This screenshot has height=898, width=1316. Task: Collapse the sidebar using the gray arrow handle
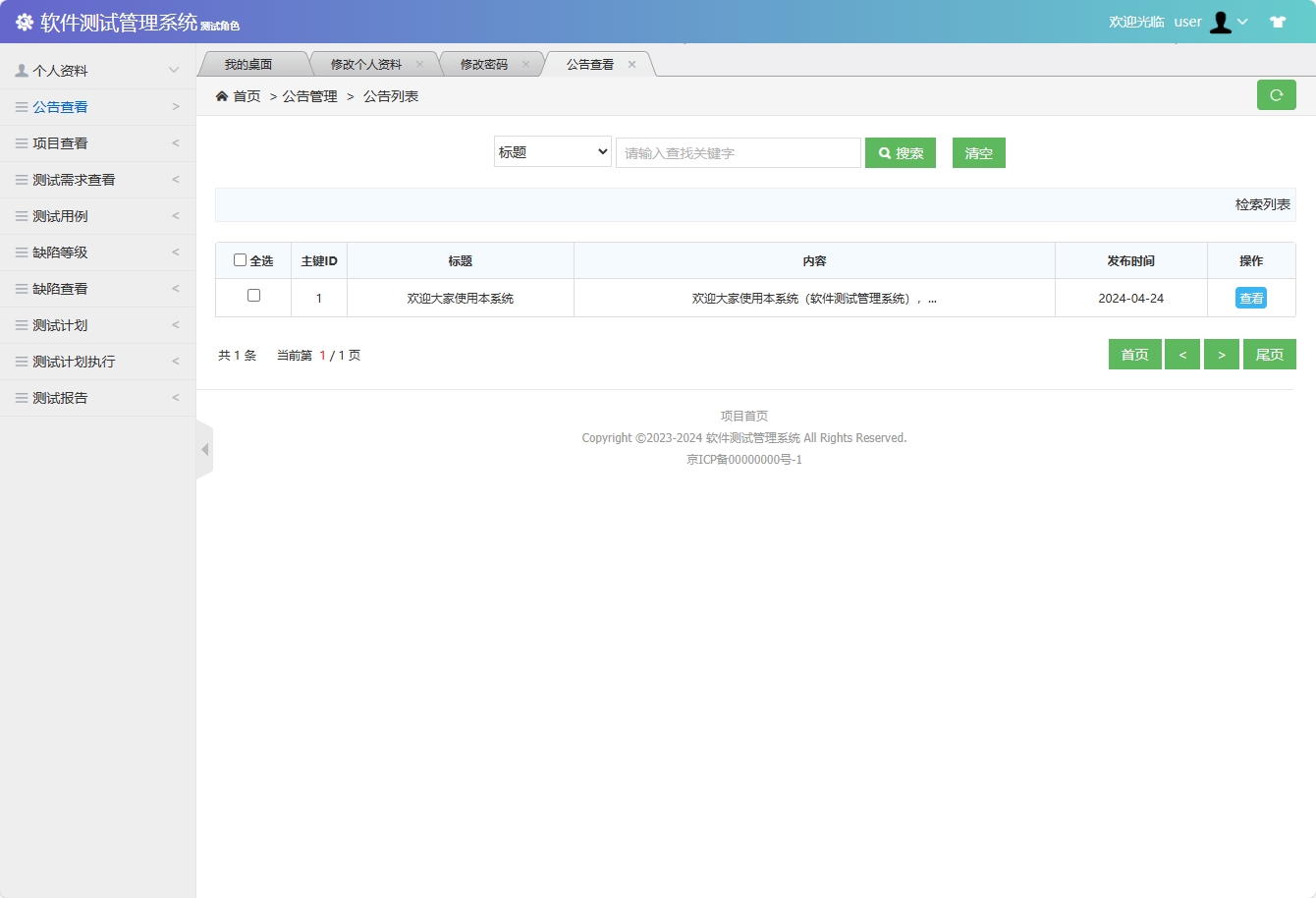[x=205, y=449]
